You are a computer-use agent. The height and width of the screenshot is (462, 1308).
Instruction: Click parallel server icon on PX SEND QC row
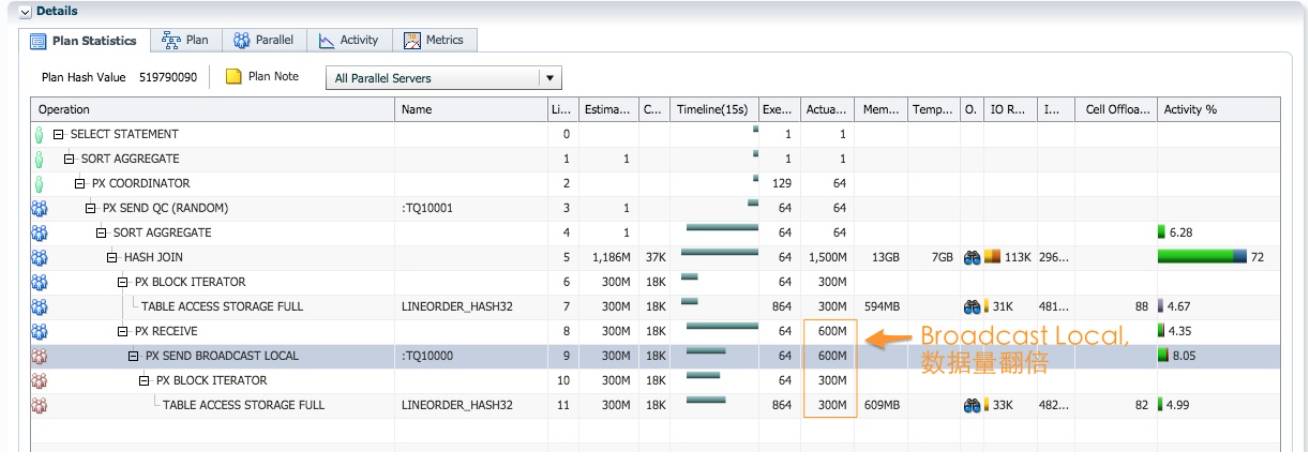(x=40, y=209)
